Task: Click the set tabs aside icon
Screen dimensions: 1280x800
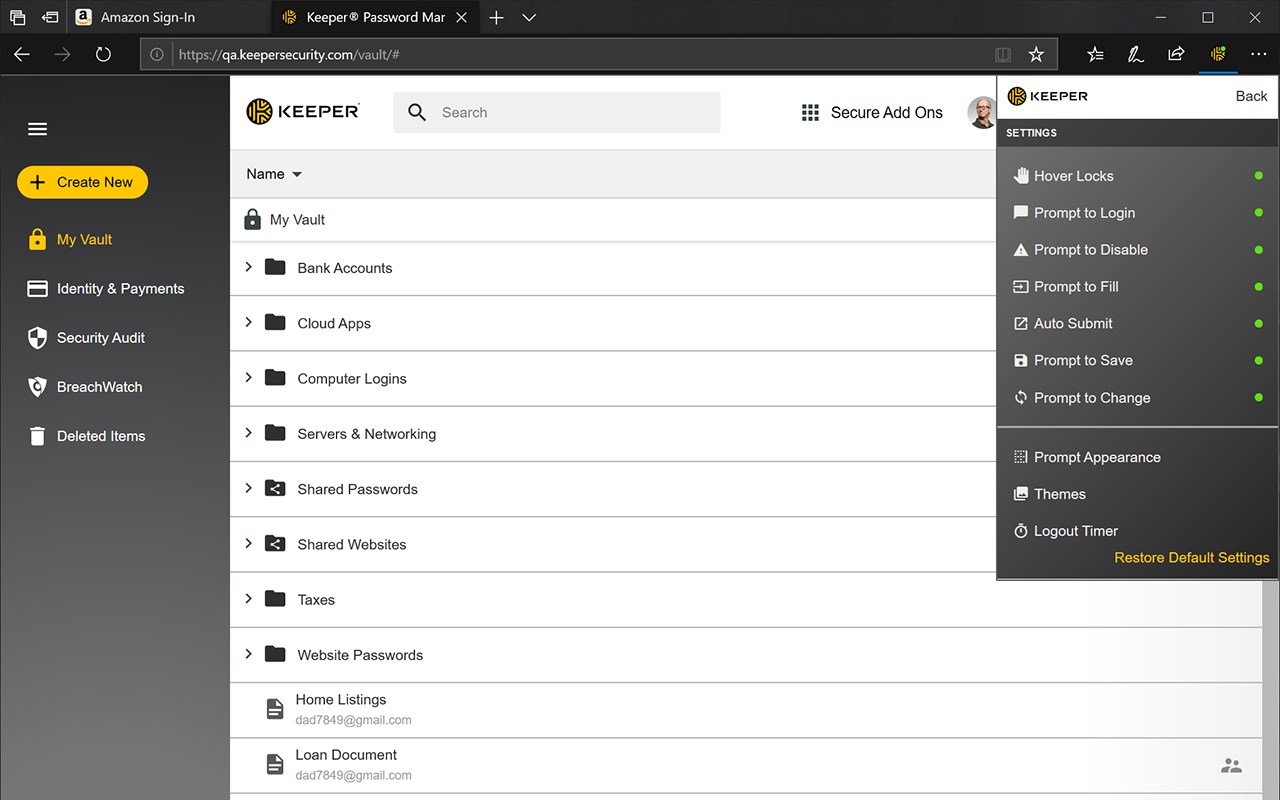Action: pyautogui.click(x=50, y=17)
